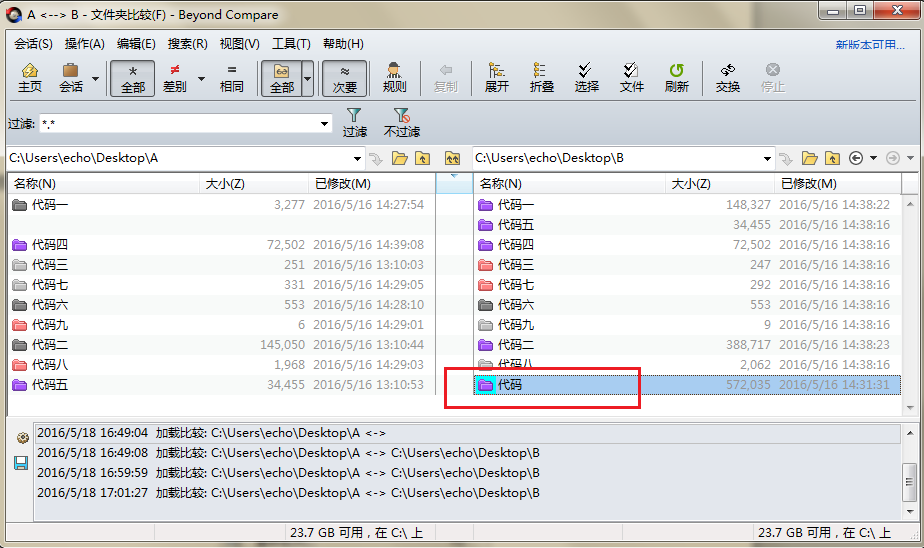Select the 代码六 folder in right pane
The height and width of the screenshot is (548, 924).
(688, 305)
